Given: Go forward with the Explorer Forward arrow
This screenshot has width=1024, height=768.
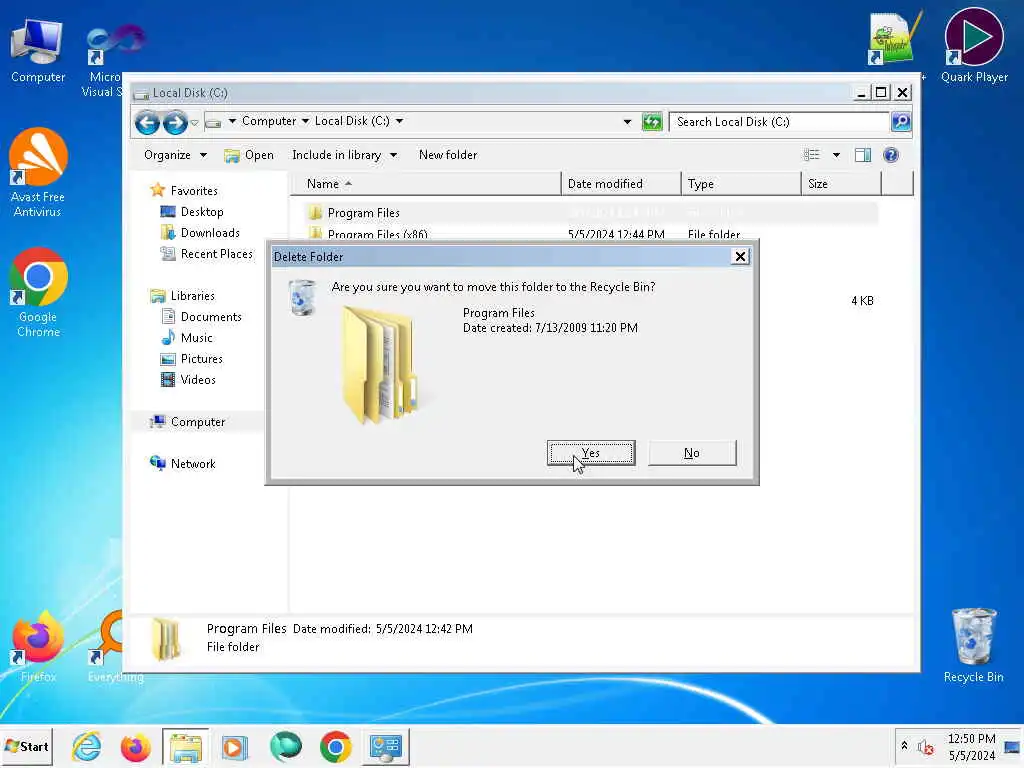Looking at the screenshot, I should click(175, 121).
